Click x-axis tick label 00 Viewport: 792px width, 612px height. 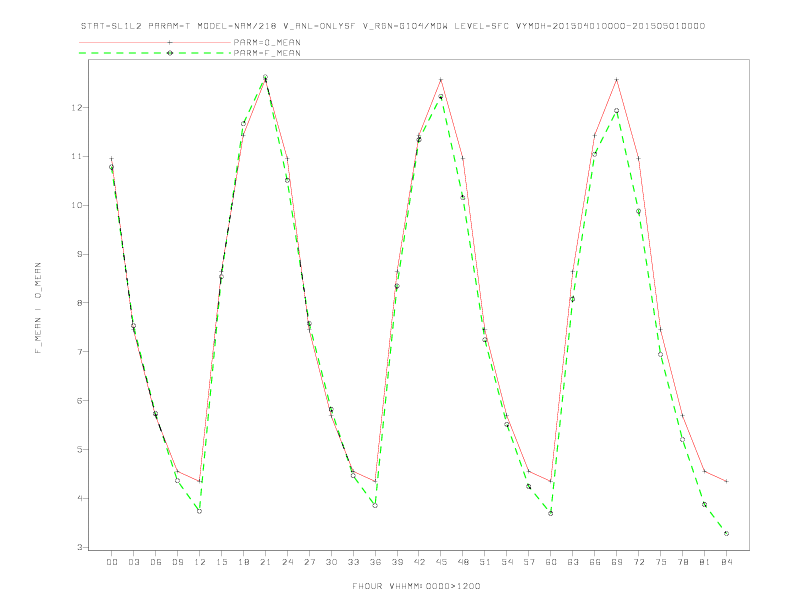click(112, 562)
